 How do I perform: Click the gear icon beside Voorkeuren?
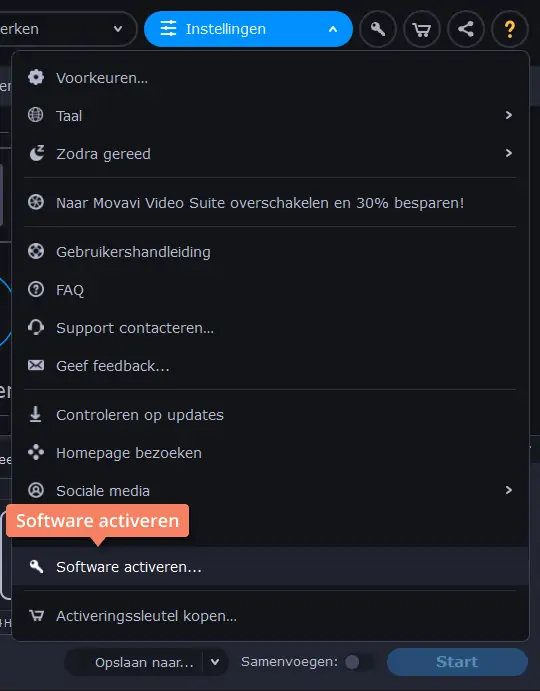click(x=36, y=78)
